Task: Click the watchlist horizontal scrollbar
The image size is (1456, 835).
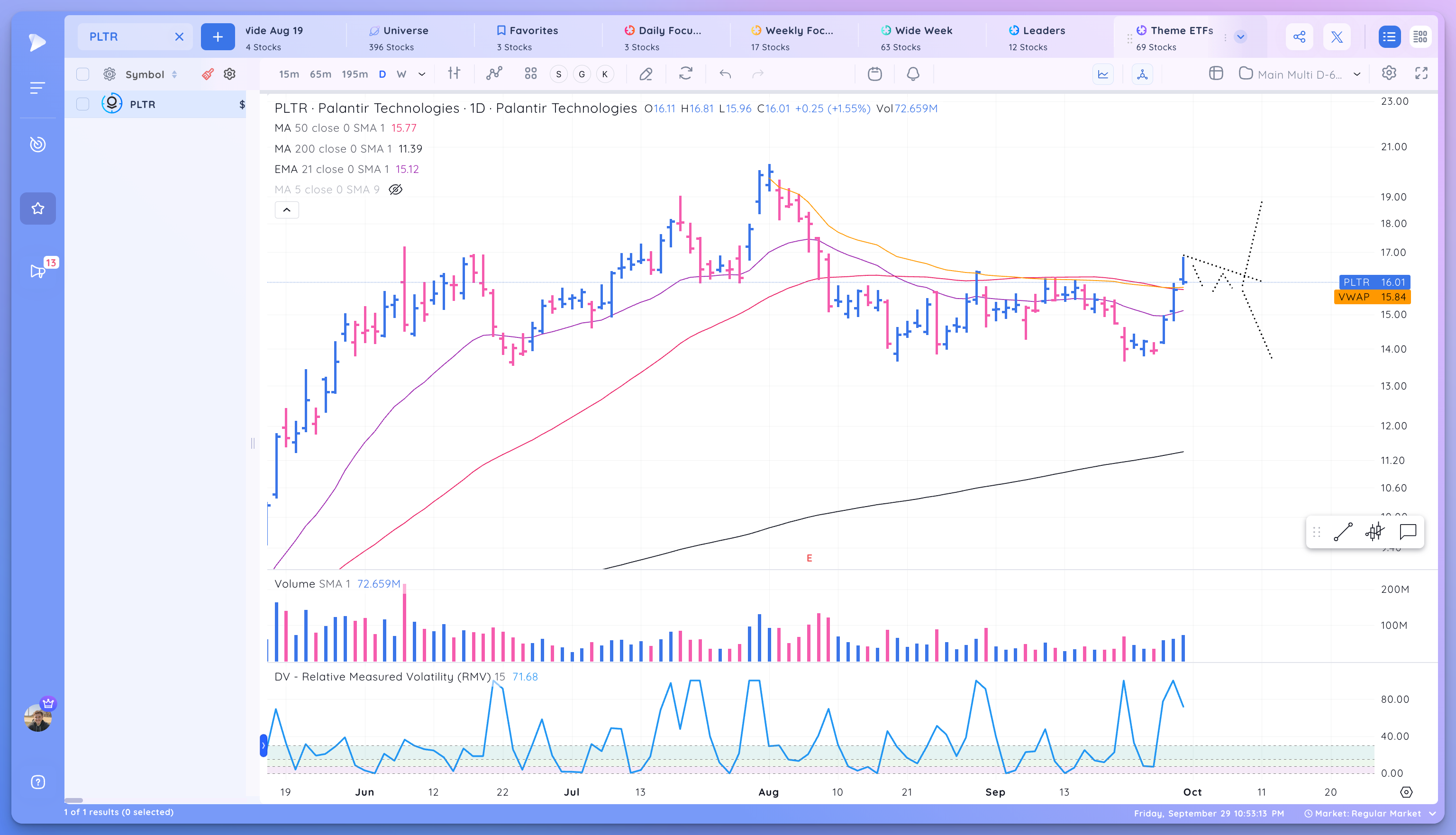Action: click(73, 800)
